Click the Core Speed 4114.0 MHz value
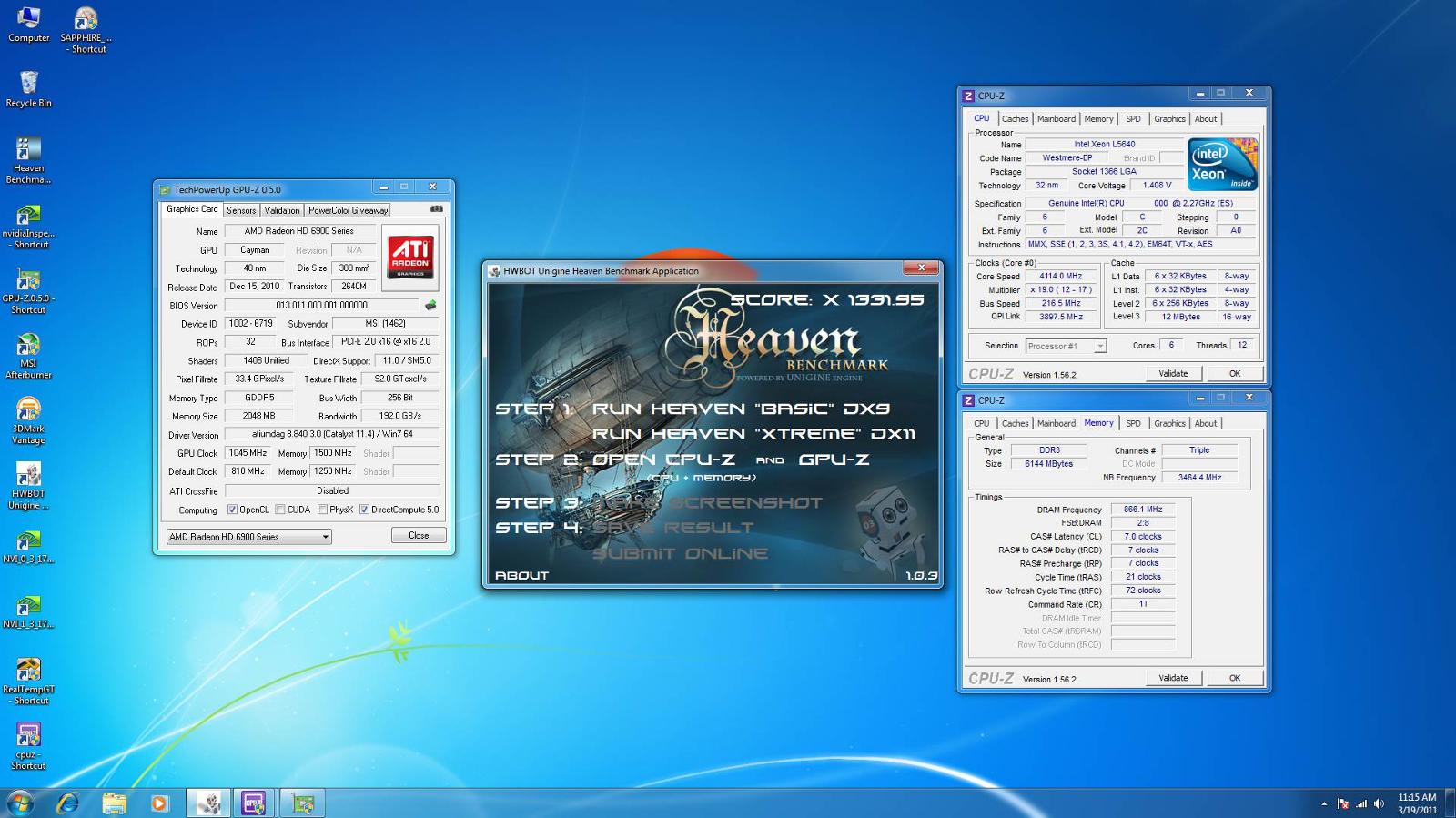 (1061, 277)
